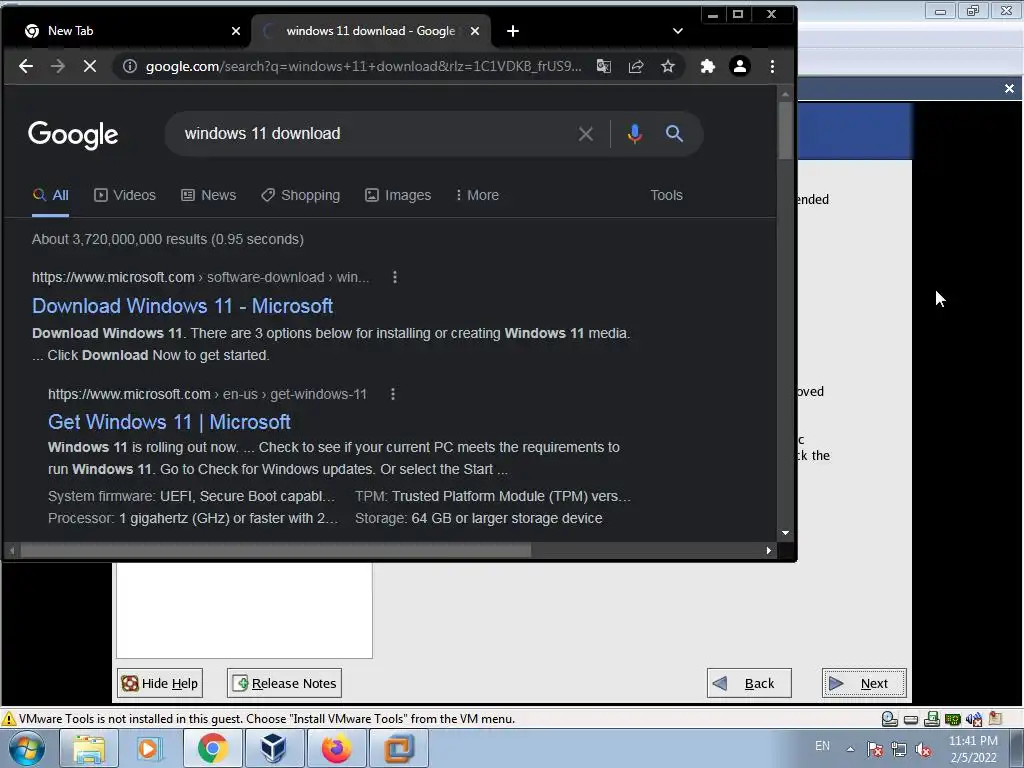The width and height of the screenshot is (1024, 768).
Task: Open the network tray icon
Action: [x=899, y=749]
